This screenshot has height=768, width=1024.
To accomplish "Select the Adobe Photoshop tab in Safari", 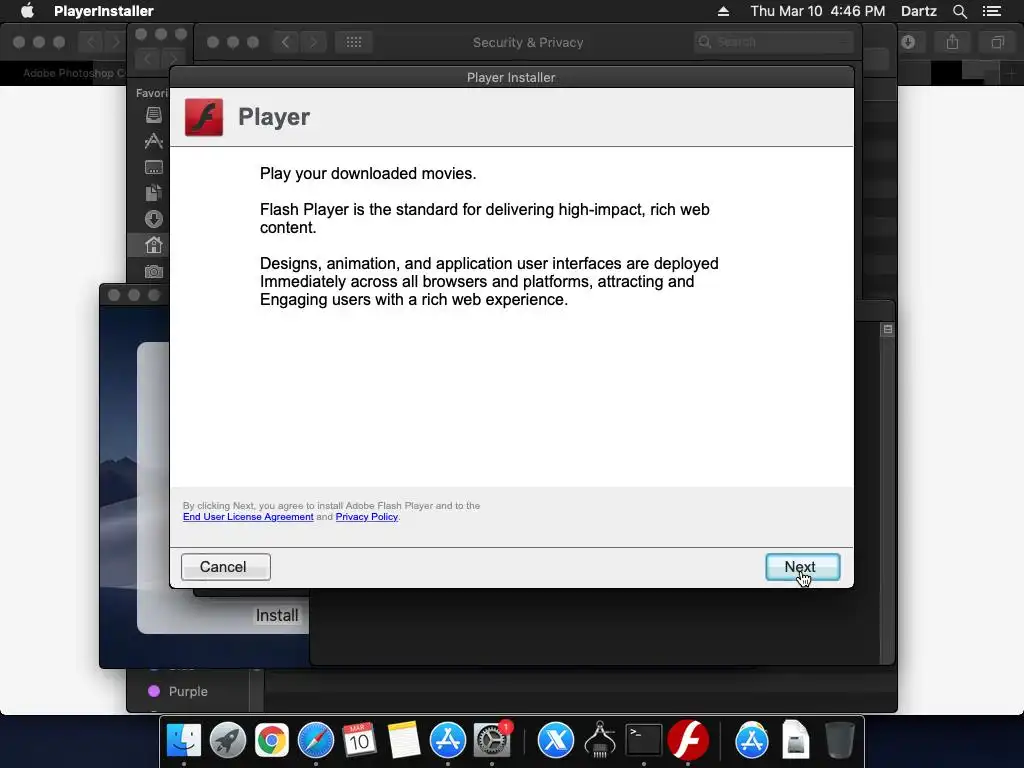I will pyautogui.click(x=73, y=73).
